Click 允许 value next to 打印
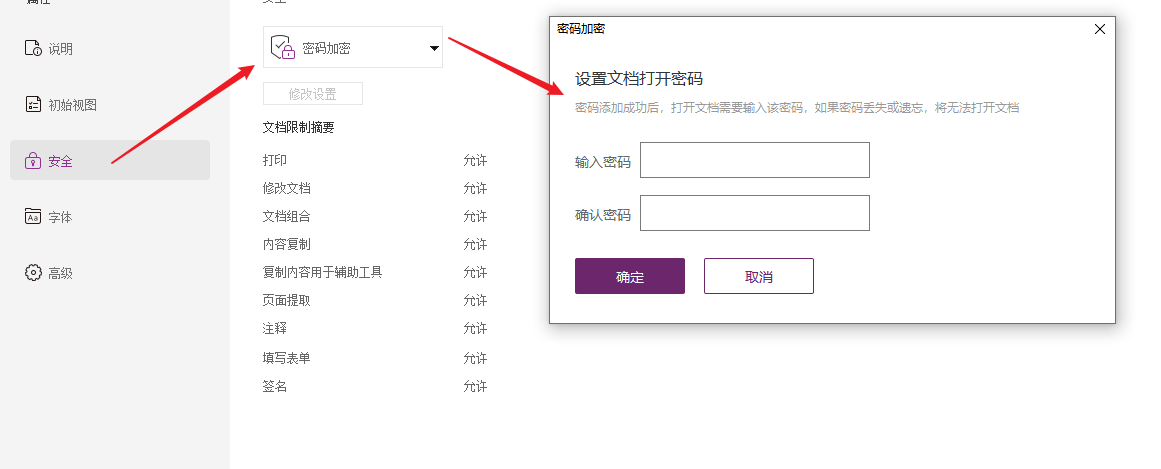This screenshot has height=469, width=1161. click(x=475, y=160)
